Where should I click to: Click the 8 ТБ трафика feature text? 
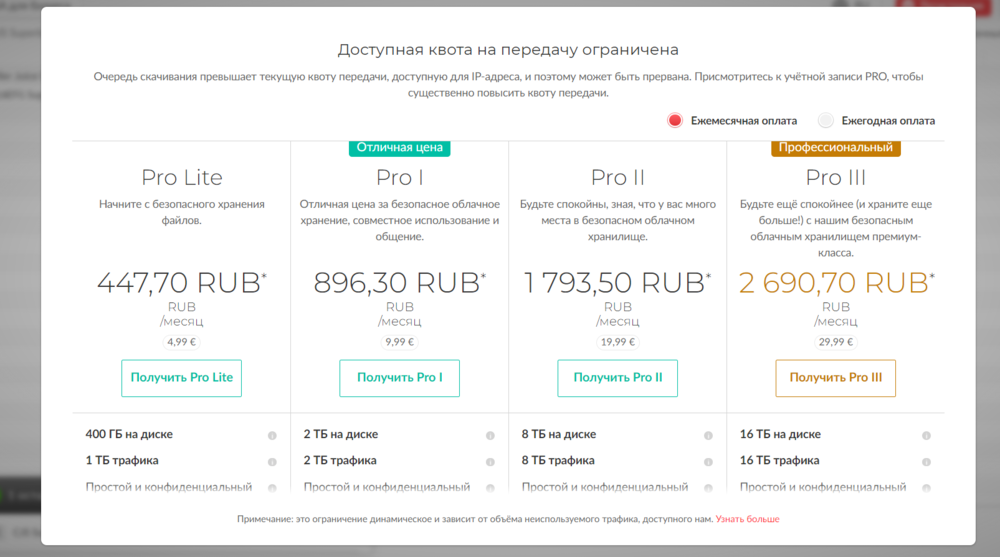[x=558, y=461]
